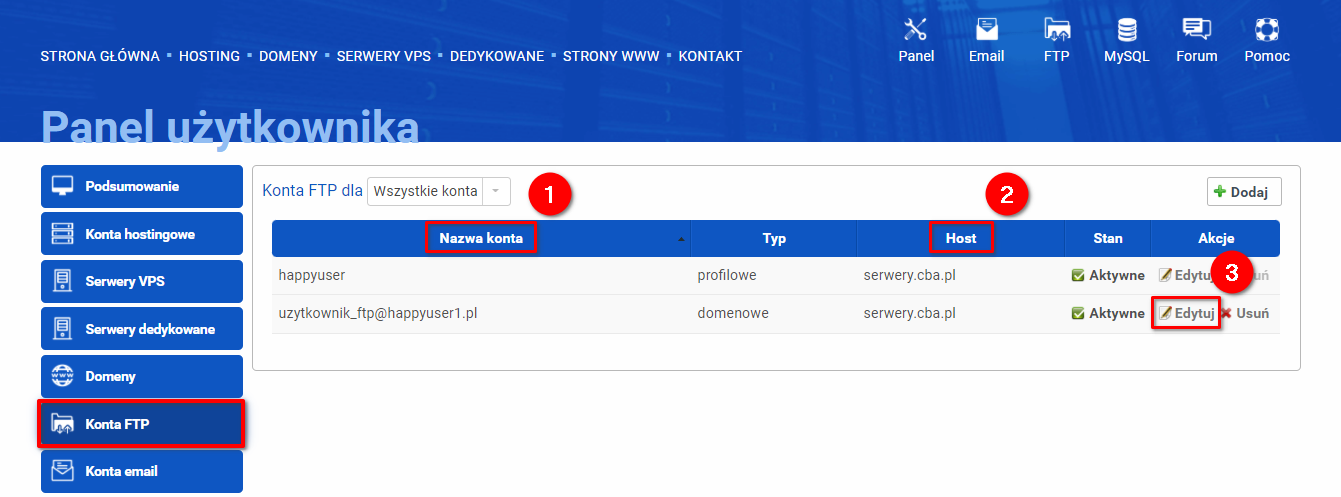Click Aktywne status in uzytkownik_ftp row
Viewport: 1341px width, 497px height.
pos(1108,313)
